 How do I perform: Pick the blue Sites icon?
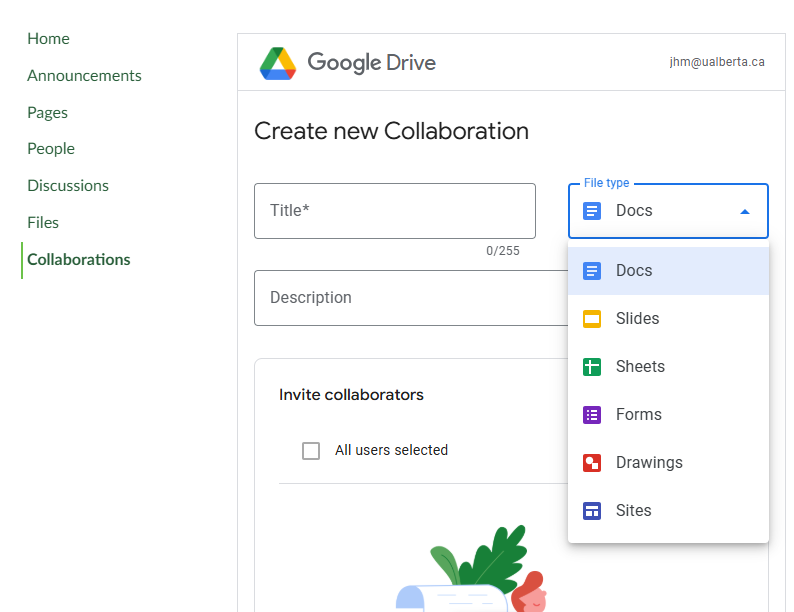pyautogui.click(x=592, y=511)
